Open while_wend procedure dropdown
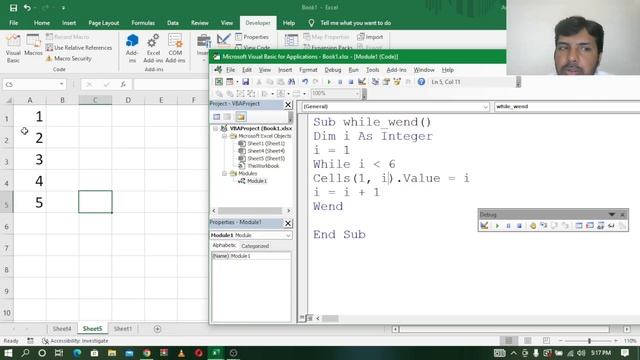 click(x=567, y=107)
